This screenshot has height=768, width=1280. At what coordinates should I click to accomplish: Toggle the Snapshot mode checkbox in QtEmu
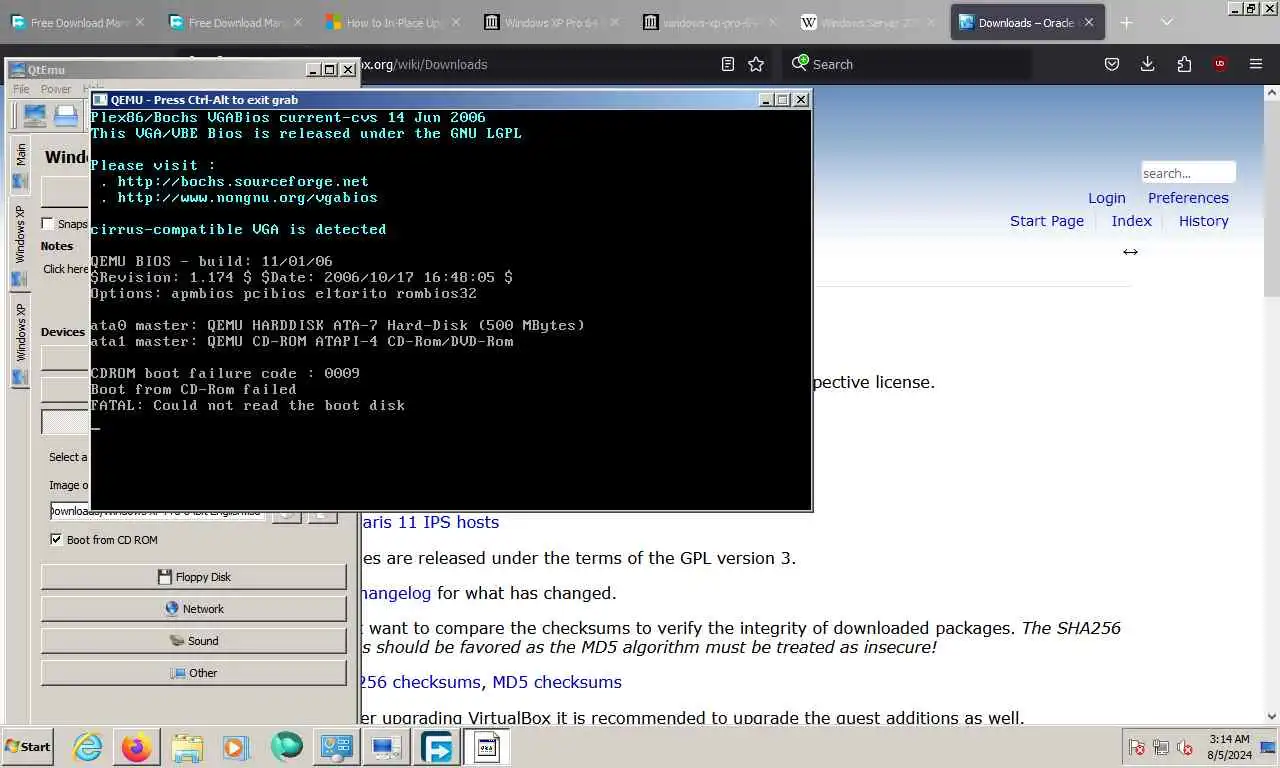[47, 224]
